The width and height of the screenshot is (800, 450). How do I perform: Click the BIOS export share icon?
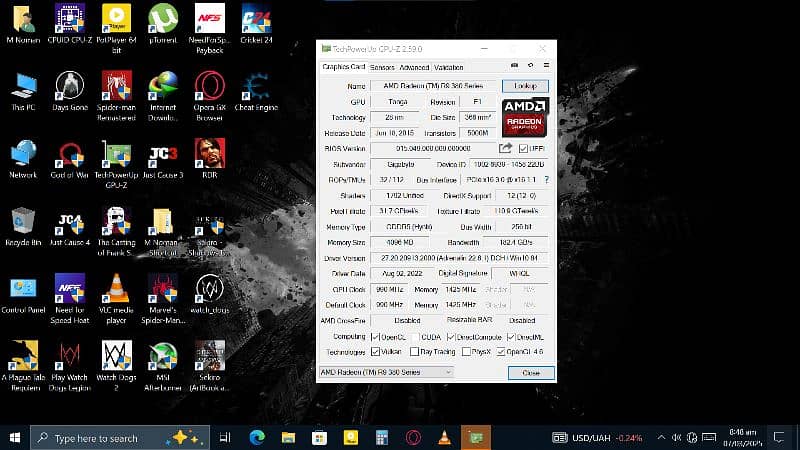coord(505,148)
